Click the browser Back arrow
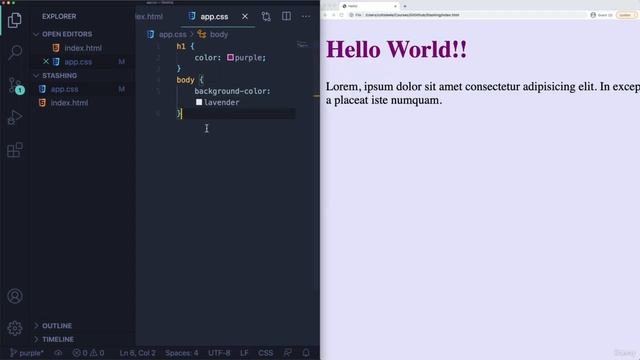Viewport: 640px width, 360px height. [325, 15]
